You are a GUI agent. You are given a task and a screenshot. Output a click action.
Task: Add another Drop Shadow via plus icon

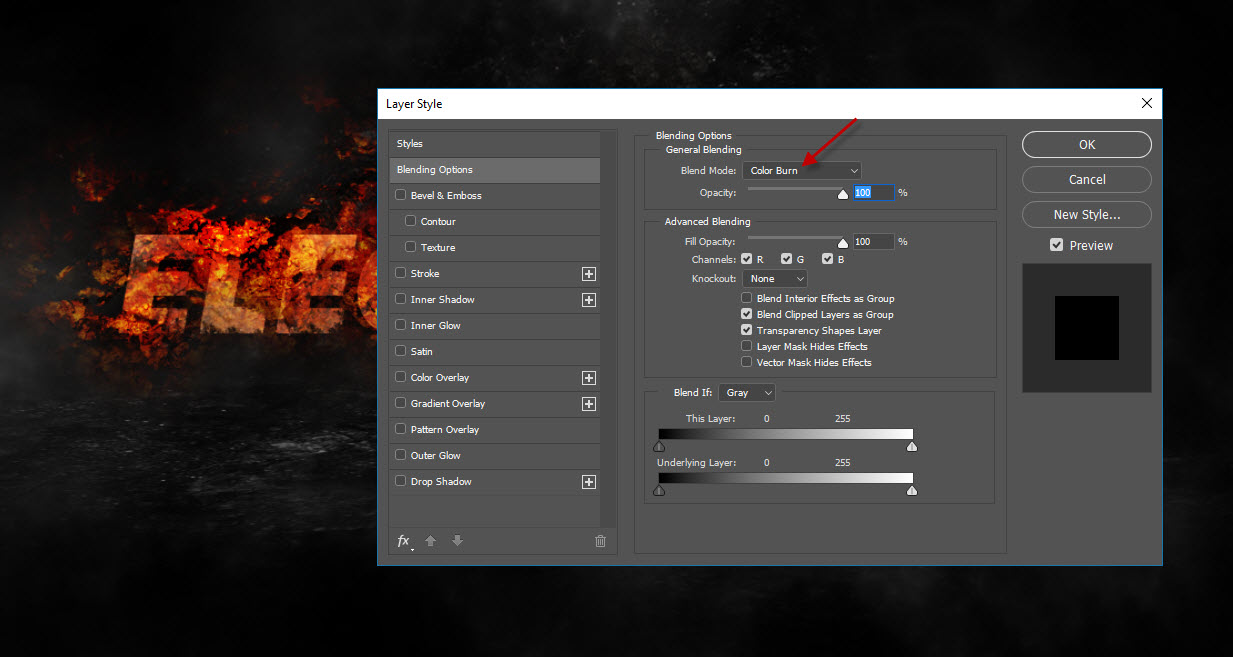589,482
